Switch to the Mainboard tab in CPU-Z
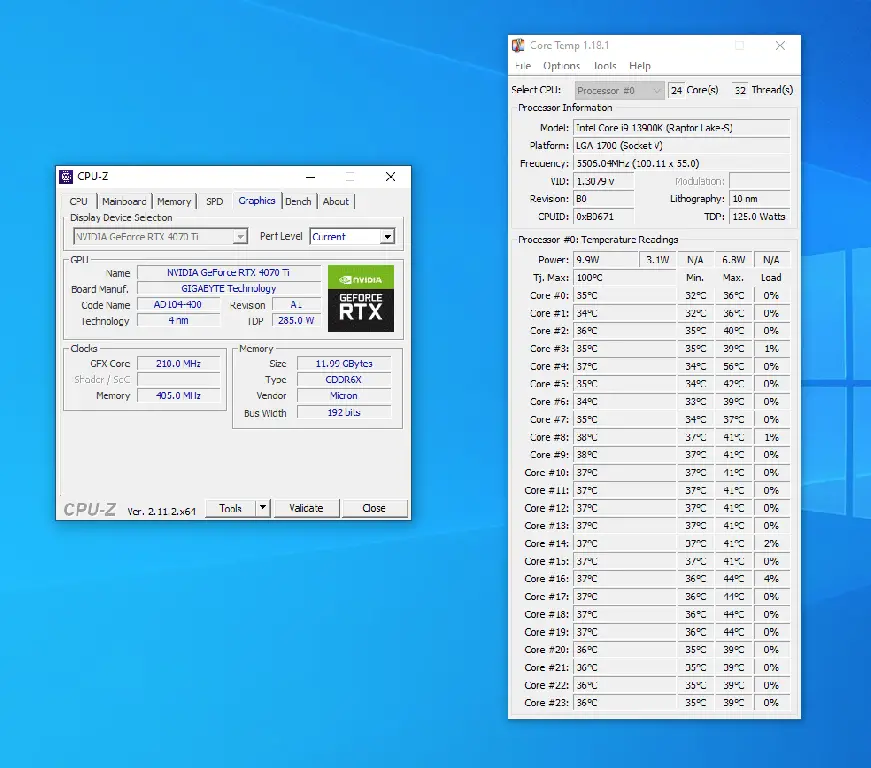The image size is (871, 768). [124, 201]
